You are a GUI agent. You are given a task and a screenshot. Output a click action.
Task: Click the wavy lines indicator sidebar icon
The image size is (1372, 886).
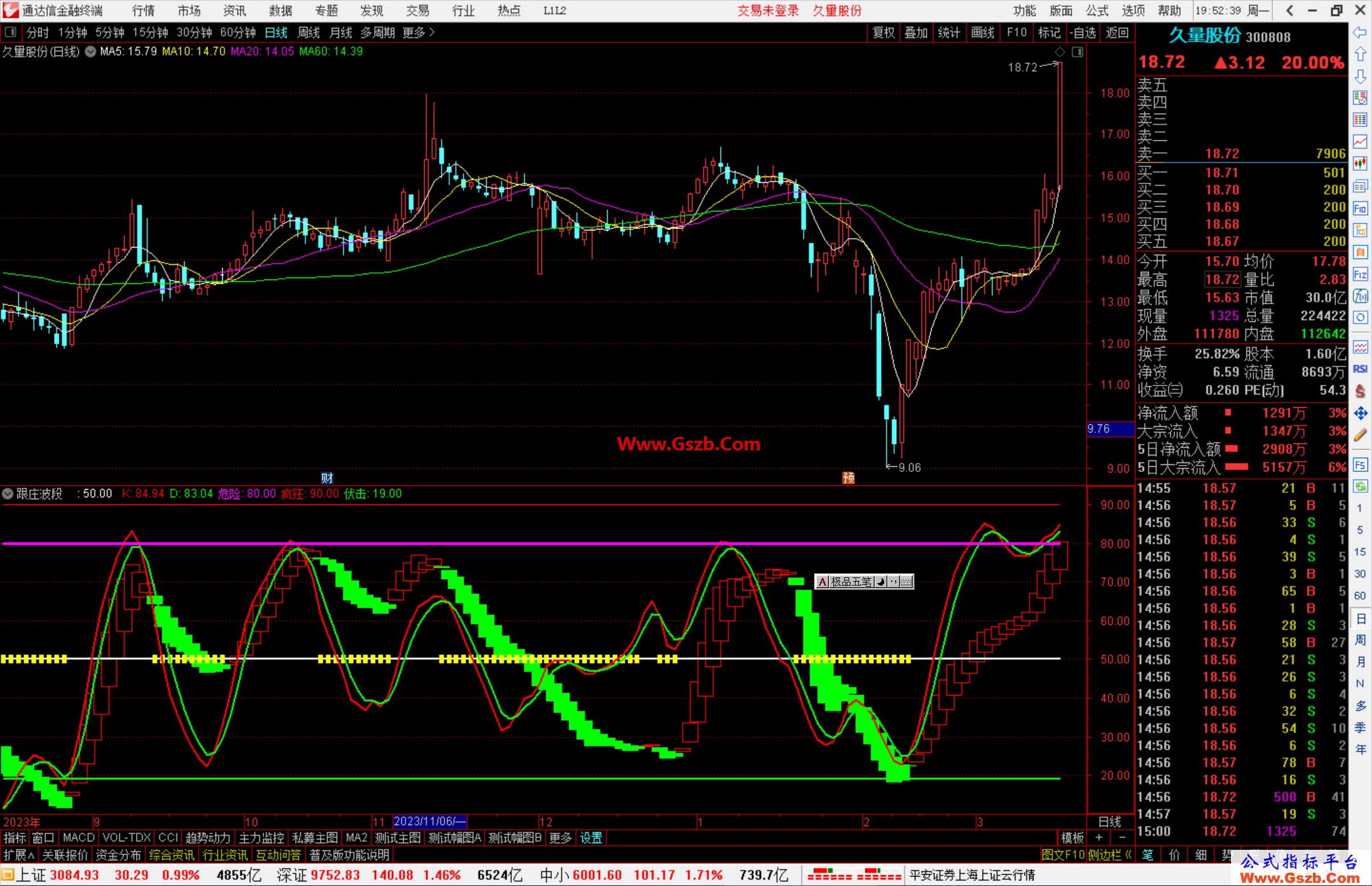[x=1360, y=347]
